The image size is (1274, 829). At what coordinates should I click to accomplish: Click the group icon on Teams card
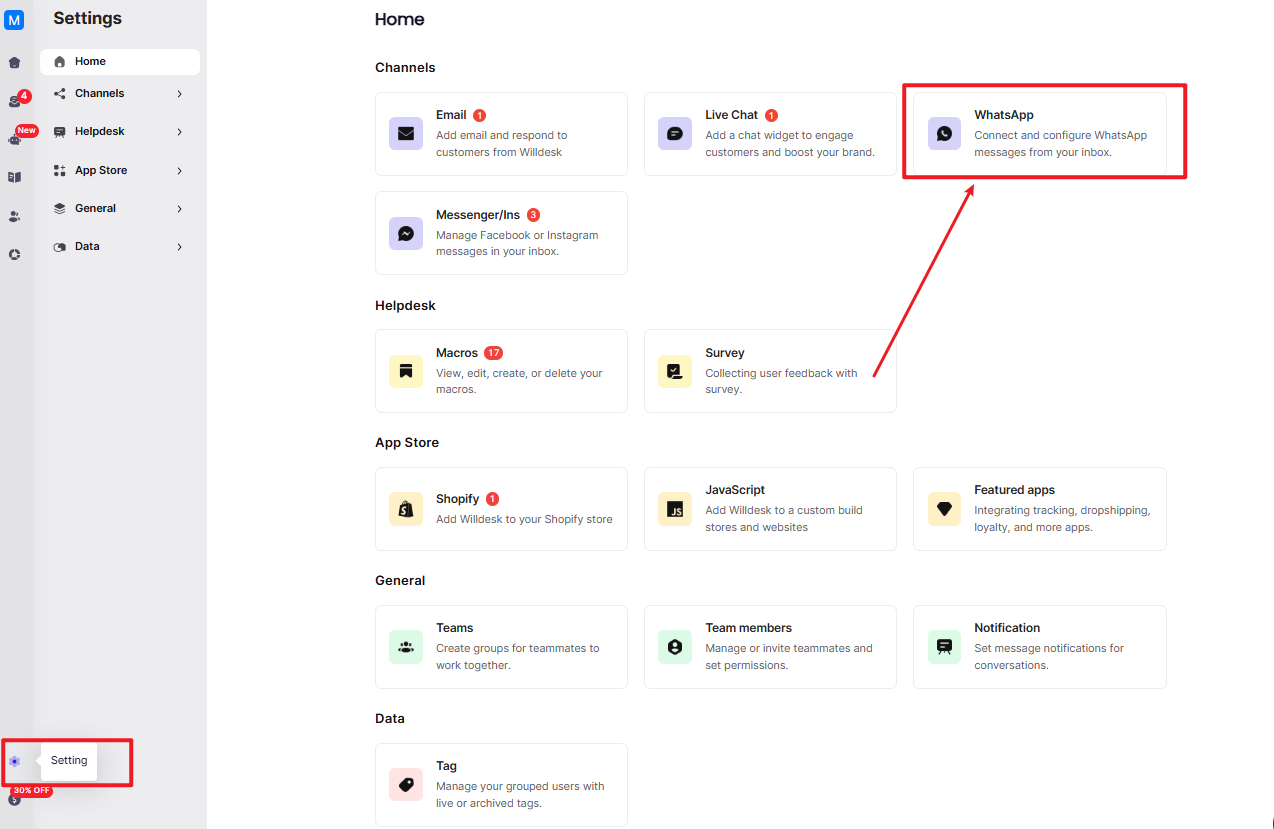point(406,647)
